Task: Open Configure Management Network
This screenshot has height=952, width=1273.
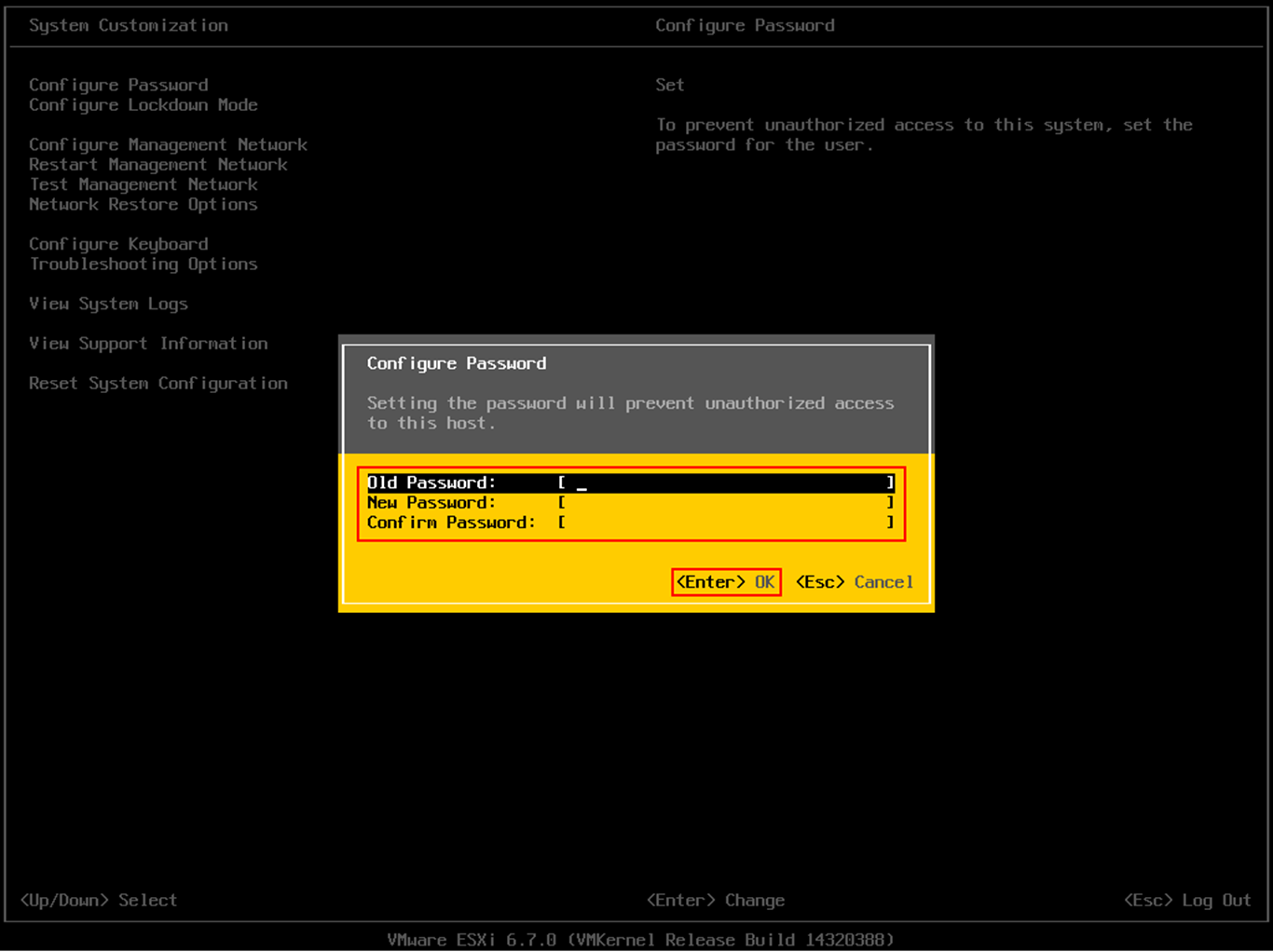Action: (168, 144)
